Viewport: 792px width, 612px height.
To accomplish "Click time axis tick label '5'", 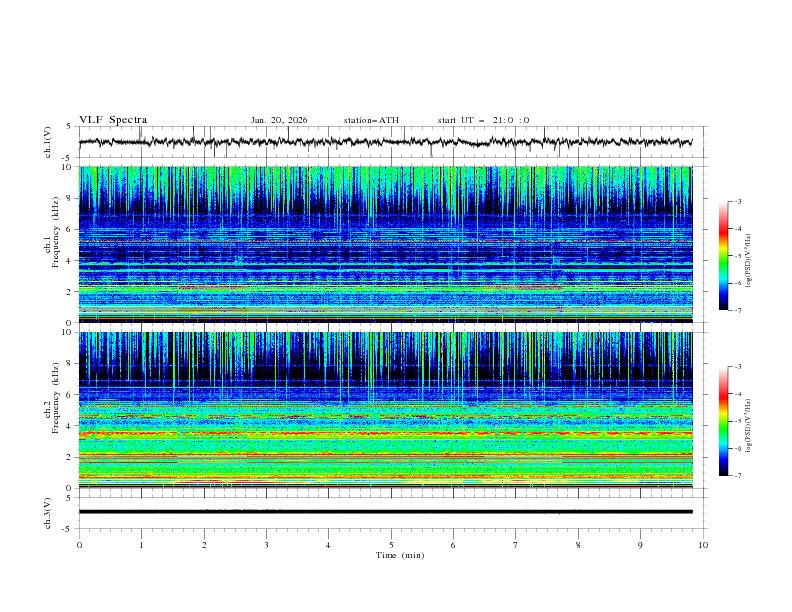I will pos(391,545).
